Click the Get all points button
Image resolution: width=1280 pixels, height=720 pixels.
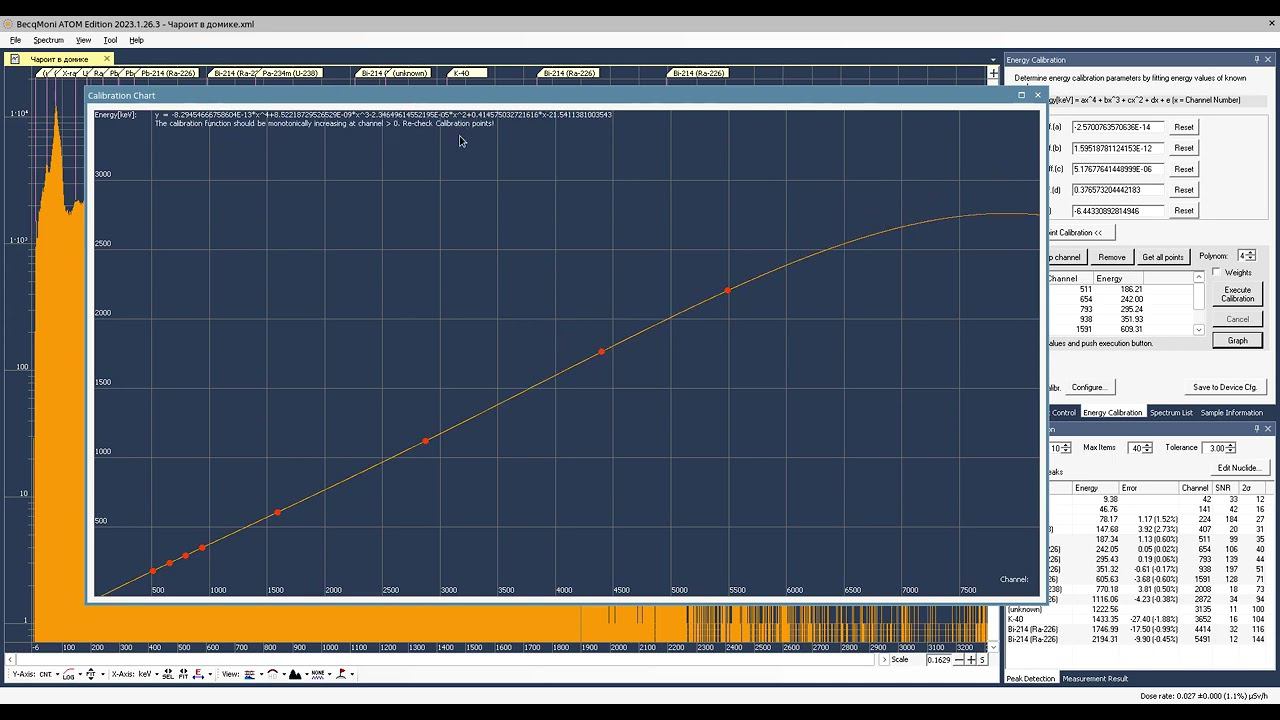1163,257
